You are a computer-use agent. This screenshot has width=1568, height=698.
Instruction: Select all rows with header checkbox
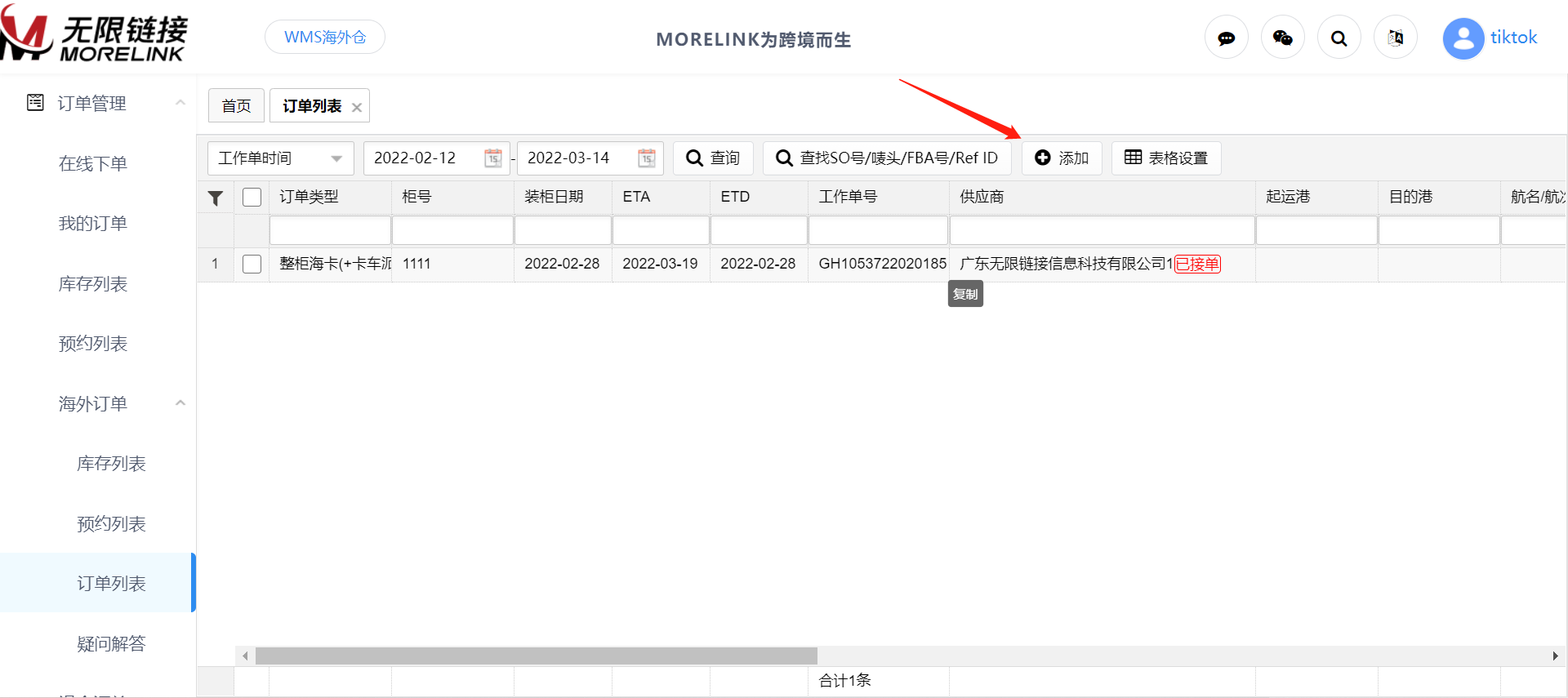[252, 197]
